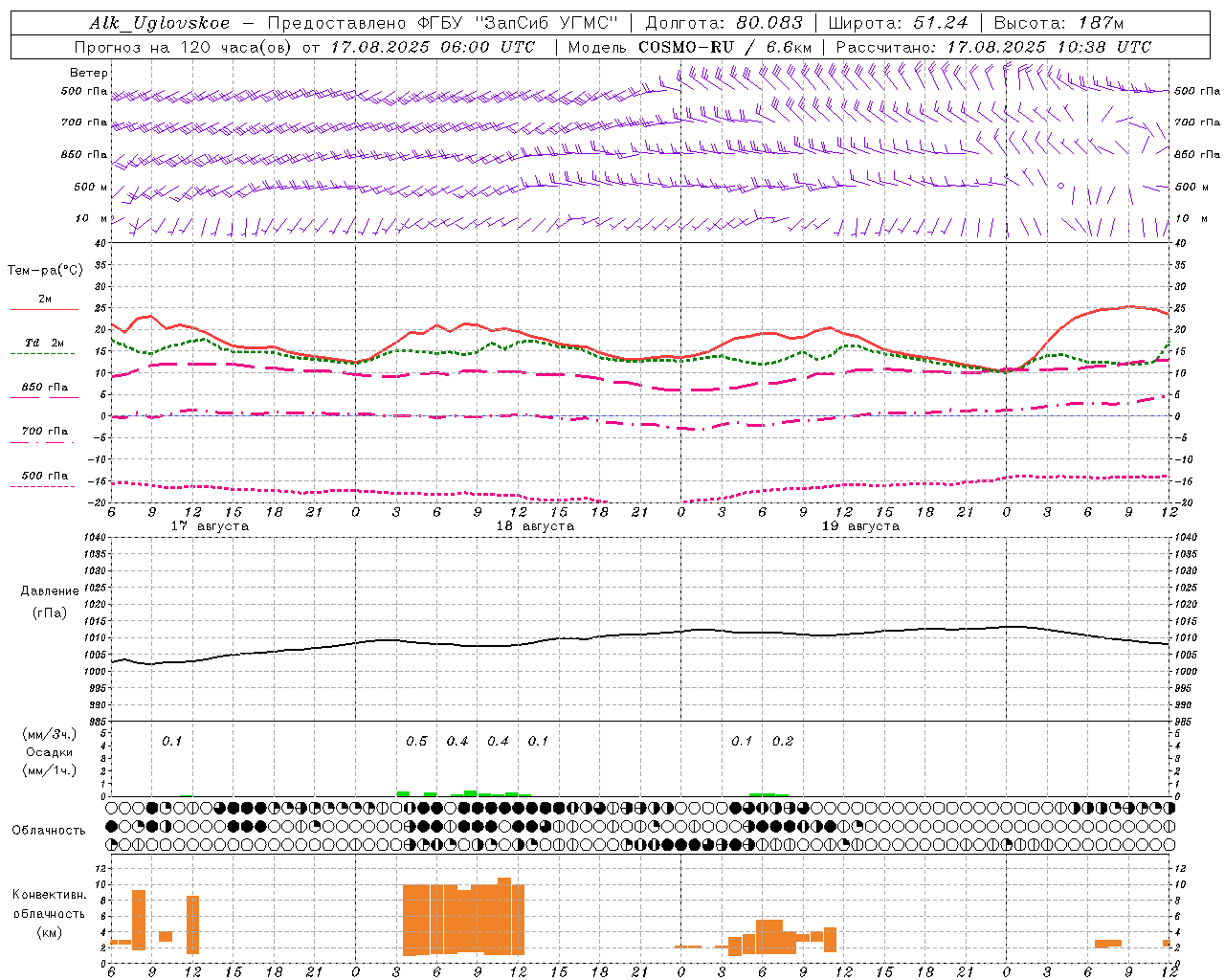This screenshot has height=980, width=1225.
Task: Click the 0.5 precipitation amount value
Action: [x=416, y=742]
